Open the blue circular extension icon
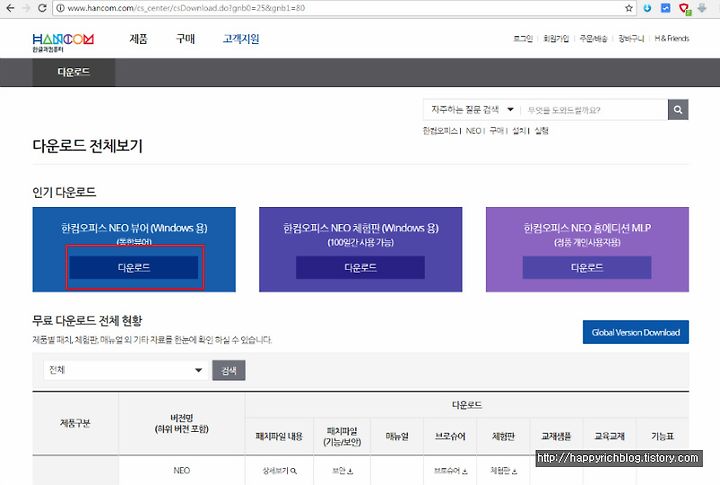This screenshot has width=720, height=485. click(x=647, y=8)
